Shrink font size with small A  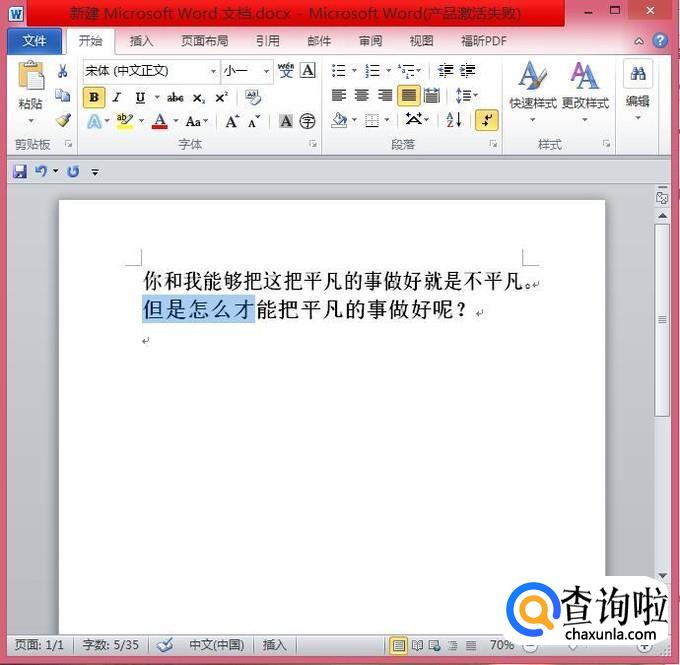tap(254, 121)
